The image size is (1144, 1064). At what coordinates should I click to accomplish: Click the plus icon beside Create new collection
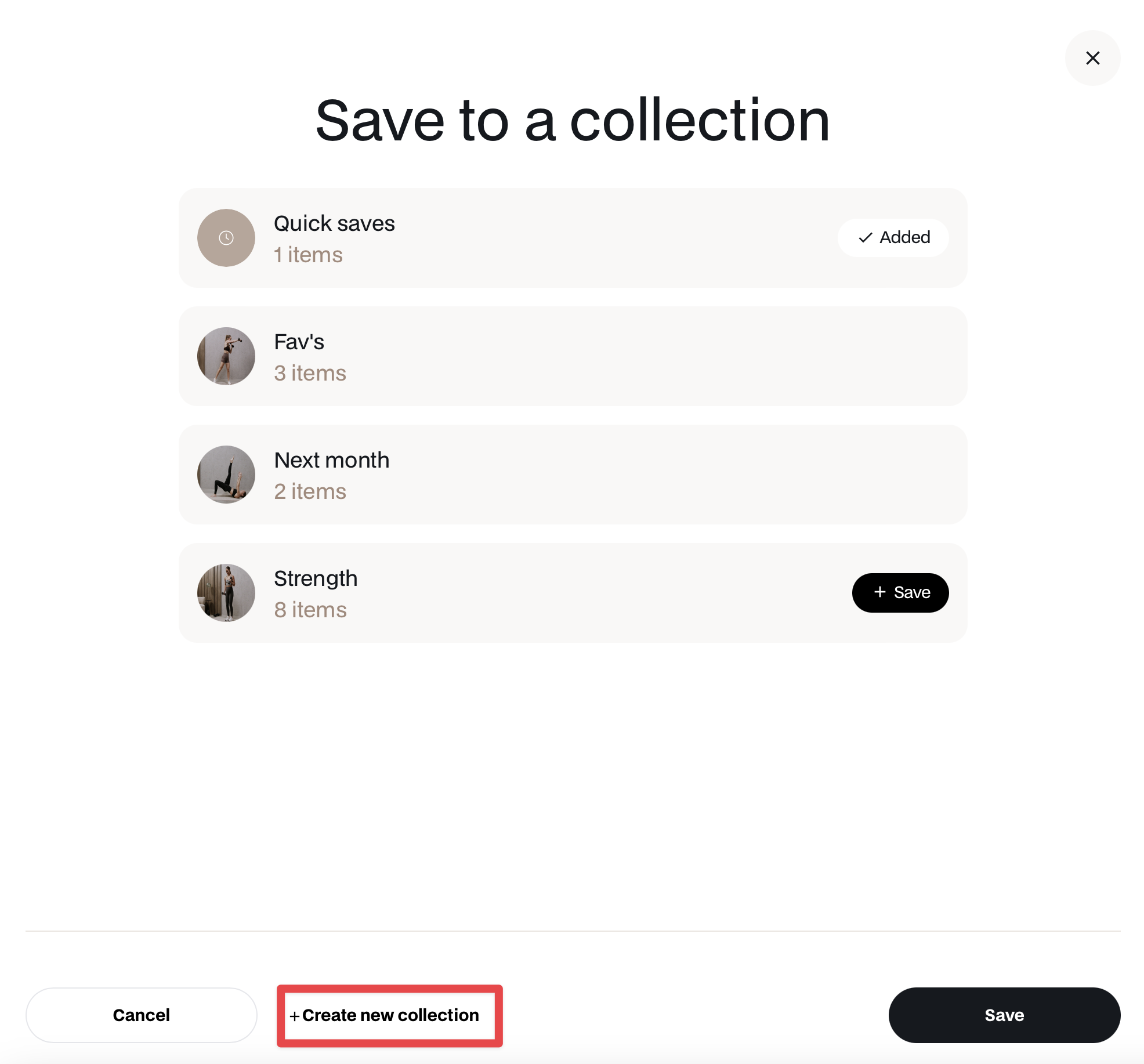[x=295, y=1016]
